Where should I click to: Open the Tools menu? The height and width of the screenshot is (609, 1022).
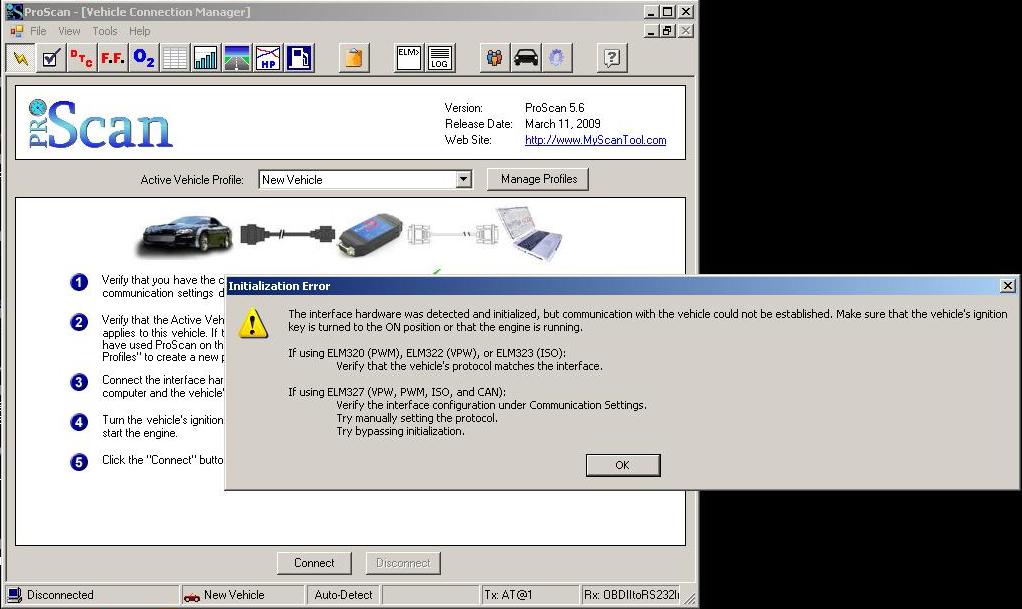pyautogui.click(x=105, y=31)
